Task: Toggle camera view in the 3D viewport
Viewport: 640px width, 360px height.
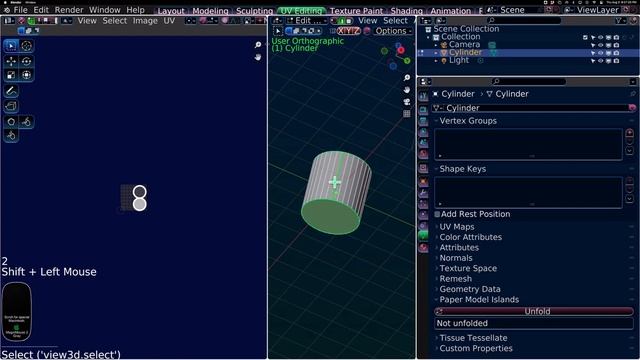Action: tap(407, 102)
